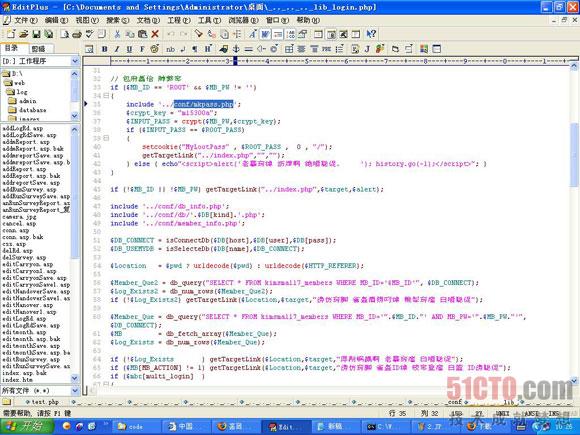Viewport: 580px width, 435px height.
Task: Click the Paragraph mark HTML icon
Action: [x=195, y=49]
